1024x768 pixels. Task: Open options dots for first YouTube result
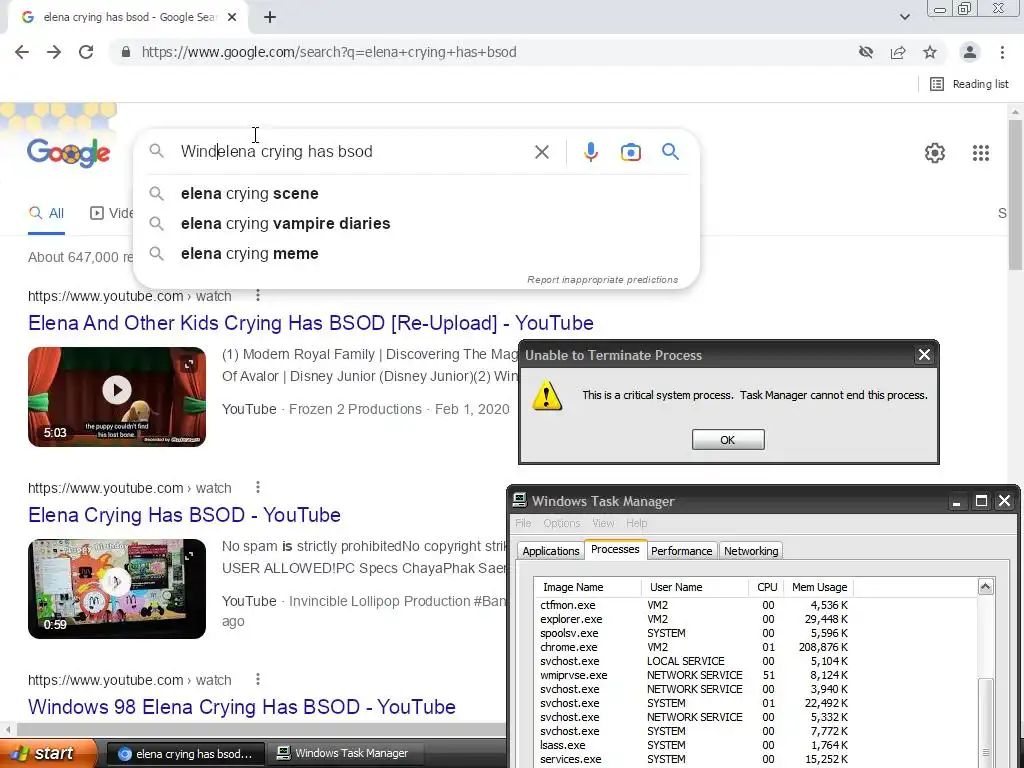[x=258, y=296]
